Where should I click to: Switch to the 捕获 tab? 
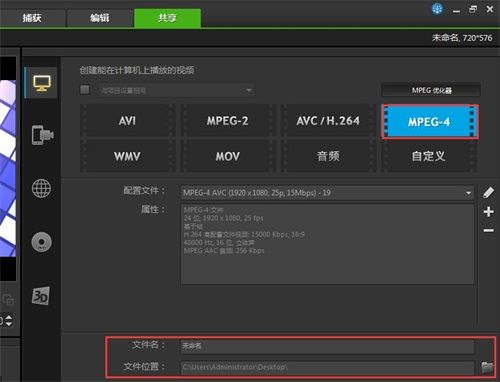[32, 18]
